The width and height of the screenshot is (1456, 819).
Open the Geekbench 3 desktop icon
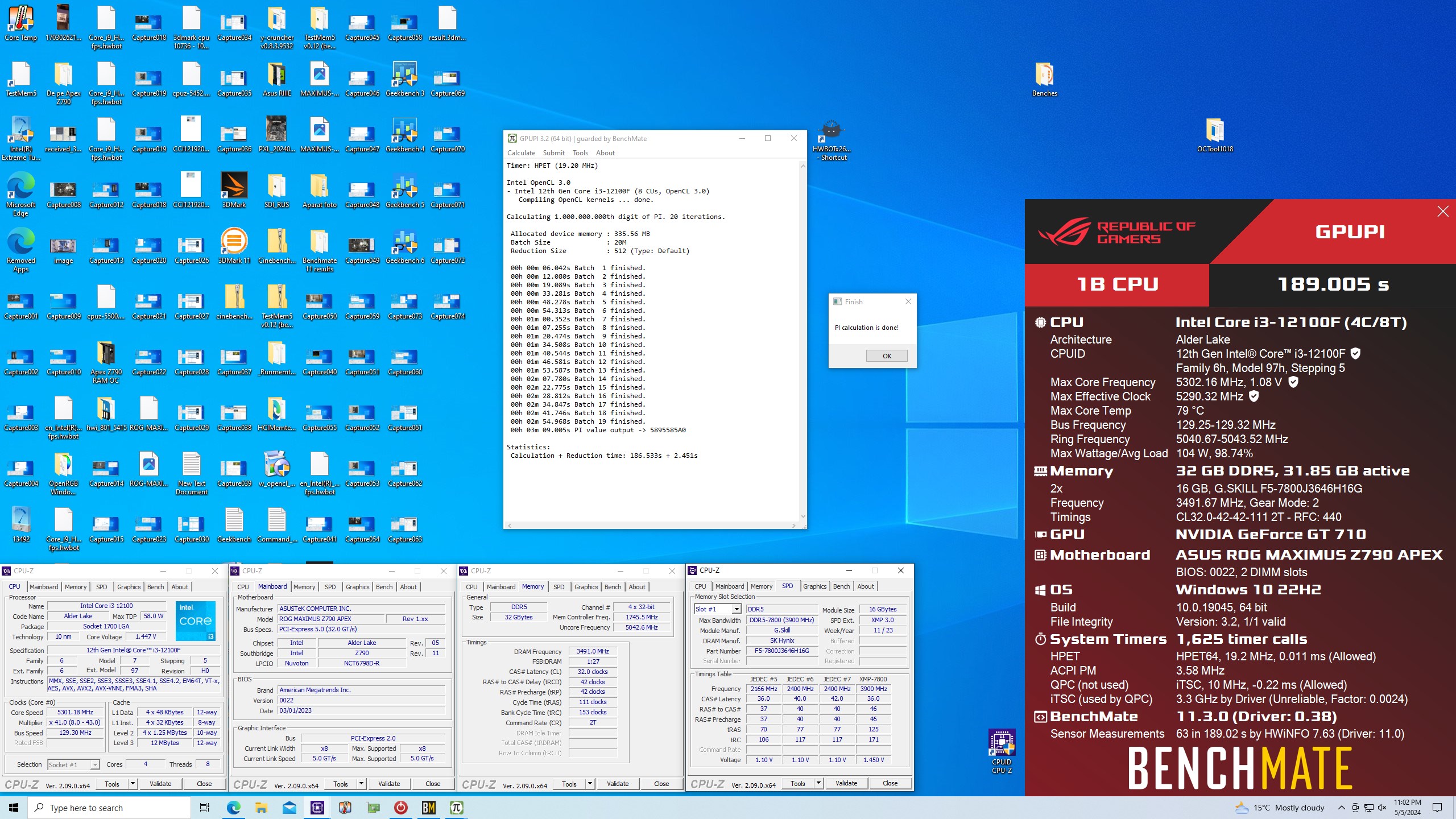405,80
